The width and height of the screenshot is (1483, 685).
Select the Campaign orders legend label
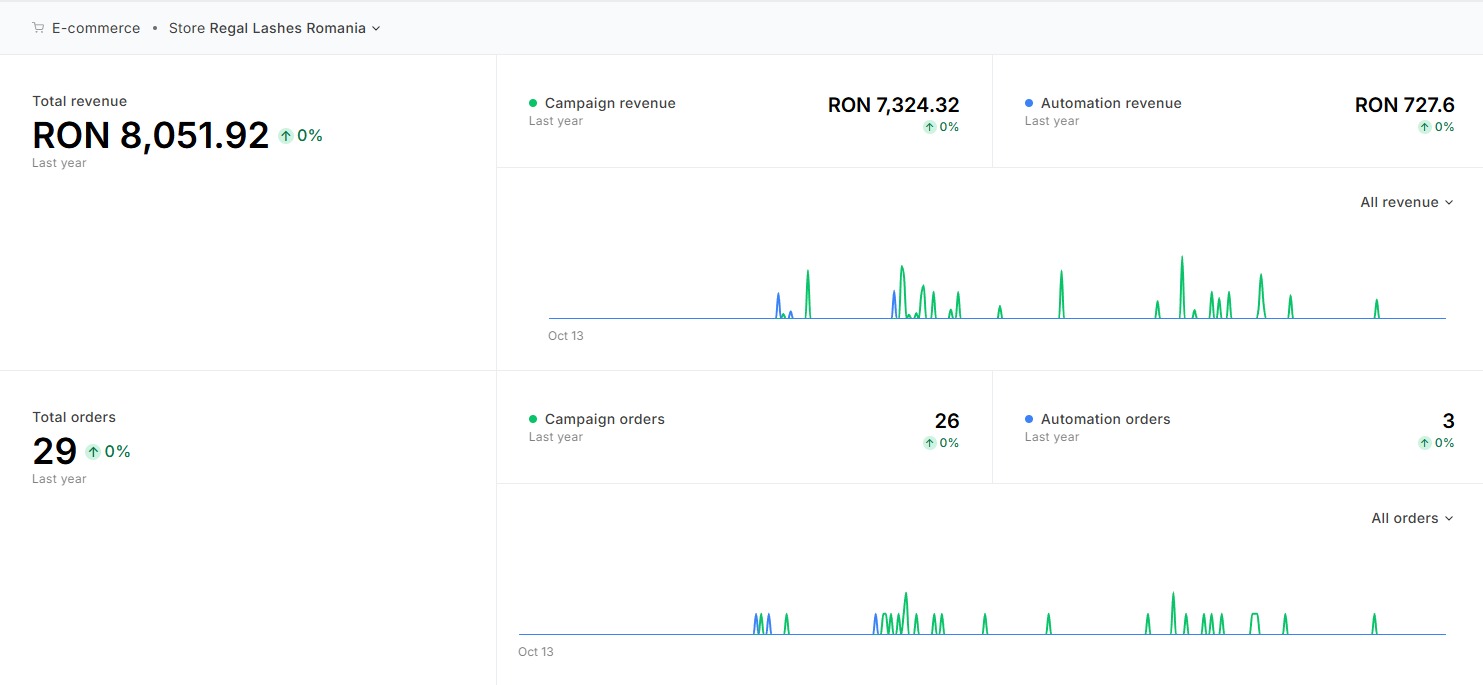(x=604, y=419)
